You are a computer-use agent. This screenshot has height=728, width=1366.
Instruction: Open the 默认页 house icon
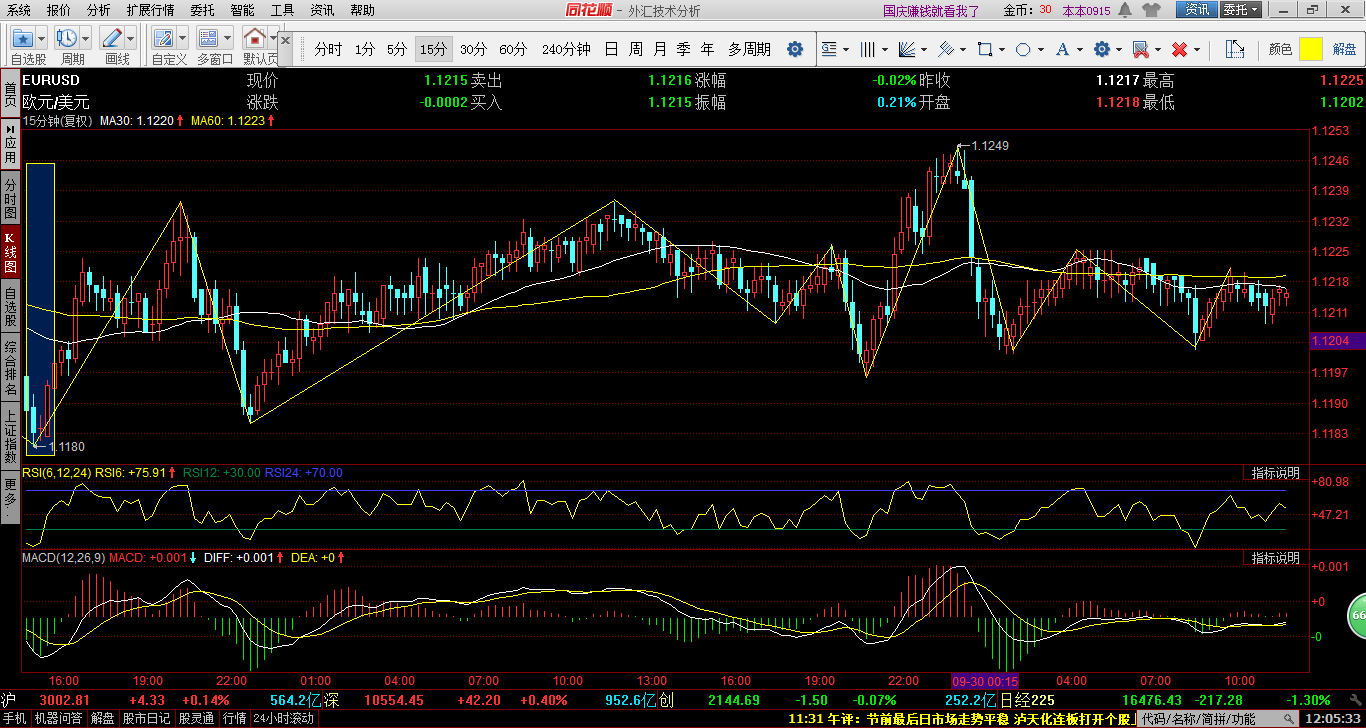tap(255, 38)
